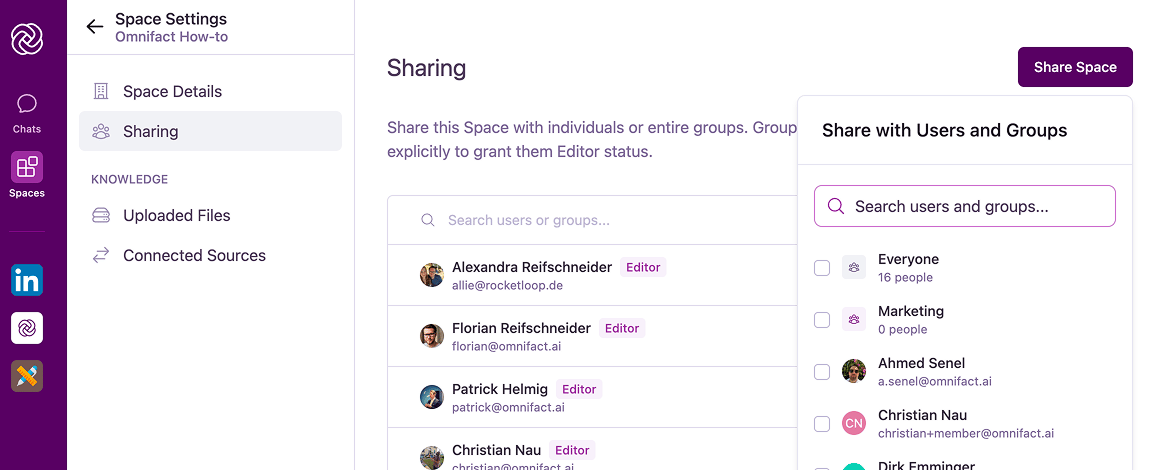Click the patrick@omnifact.ai email
The image size is (1160, 470).
pos(508,407)
